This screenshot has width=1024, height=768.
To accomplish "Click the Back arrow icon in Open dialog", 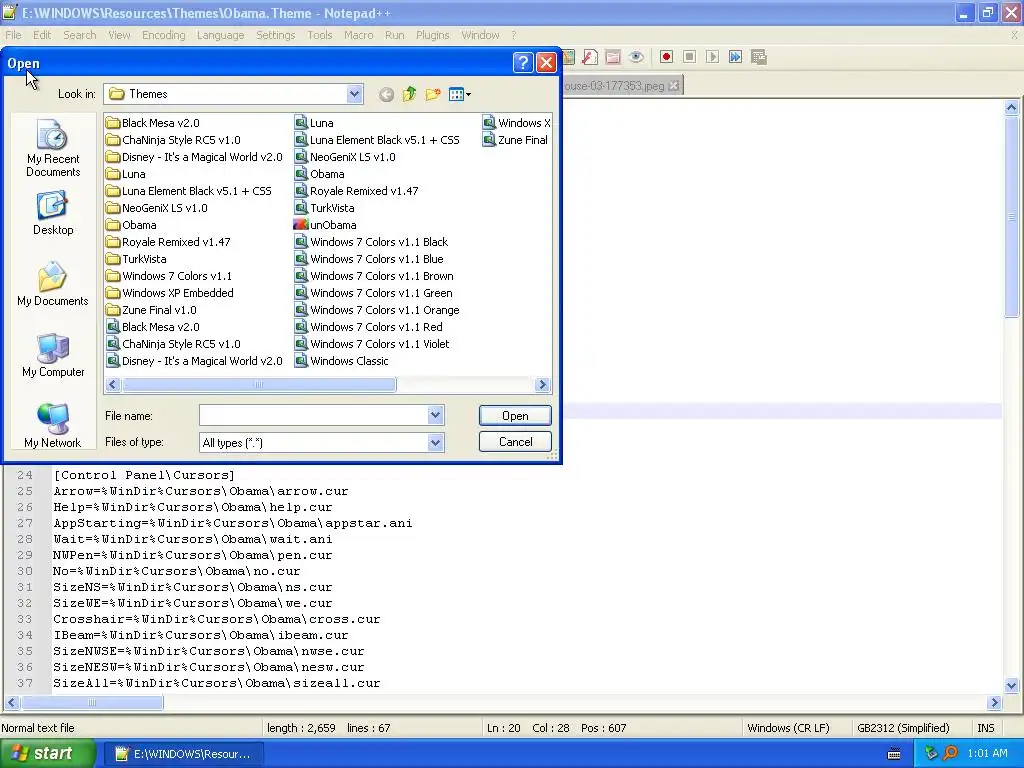I will pyautogui.click(x=387, y=95).
